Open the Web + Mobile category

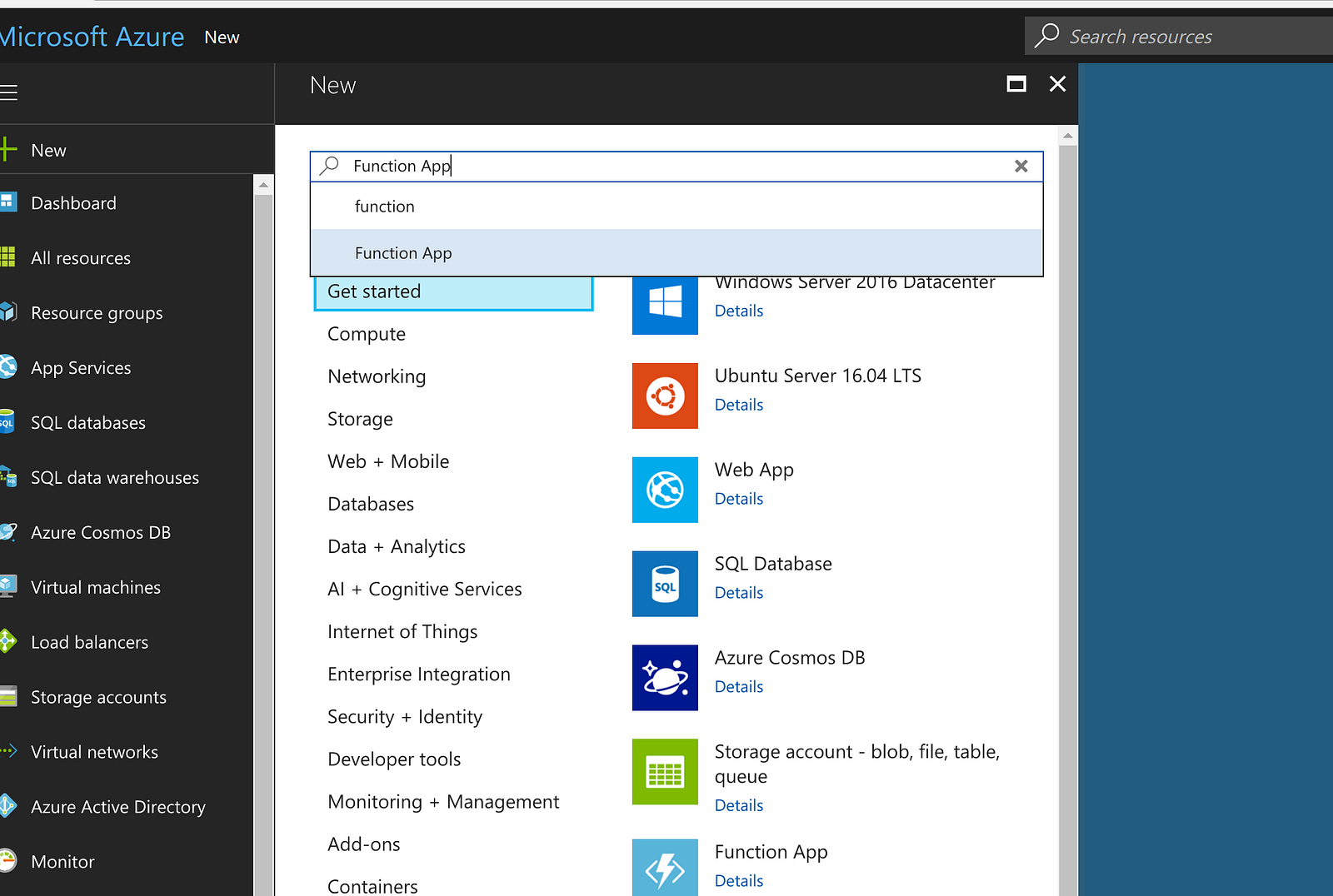(x=388, y=461)
